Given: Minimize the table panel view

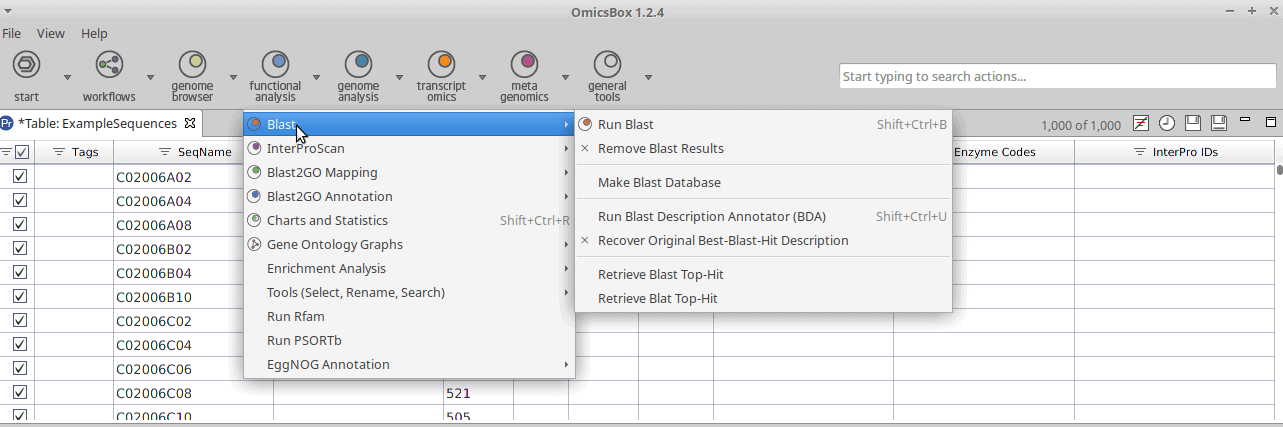Looking at the screenshot, I should click(x=1245, y=121).
